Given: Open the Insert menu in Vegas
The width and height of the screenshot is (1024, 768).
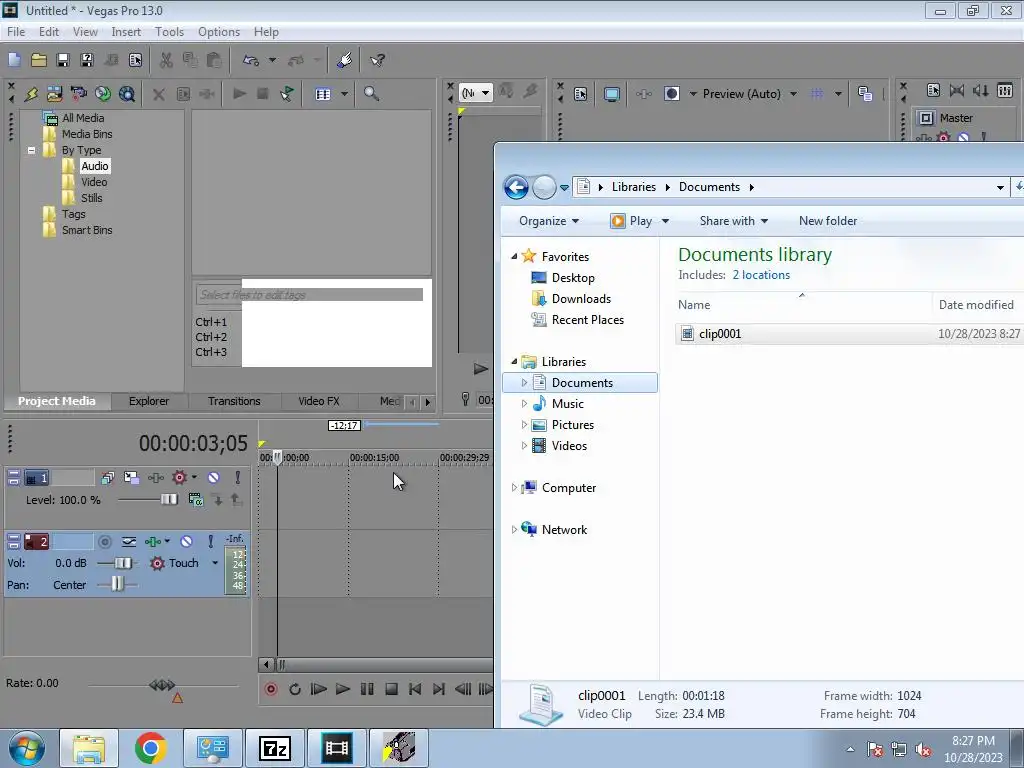Looking at the screenshot, I should click(125, 31).
